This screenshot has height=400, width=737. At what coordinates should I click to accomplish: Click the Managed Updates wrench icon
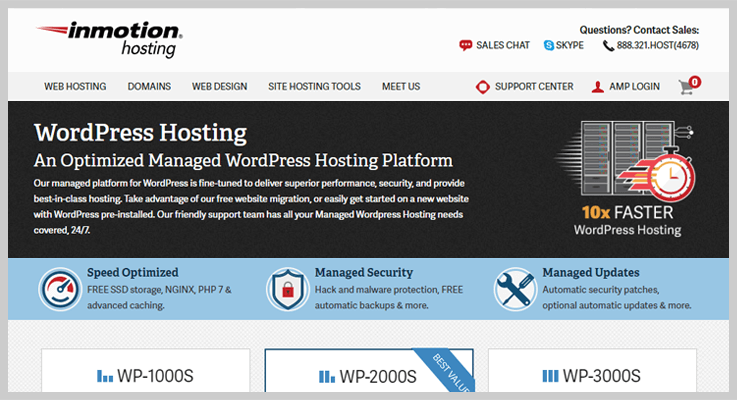point(515,289)
